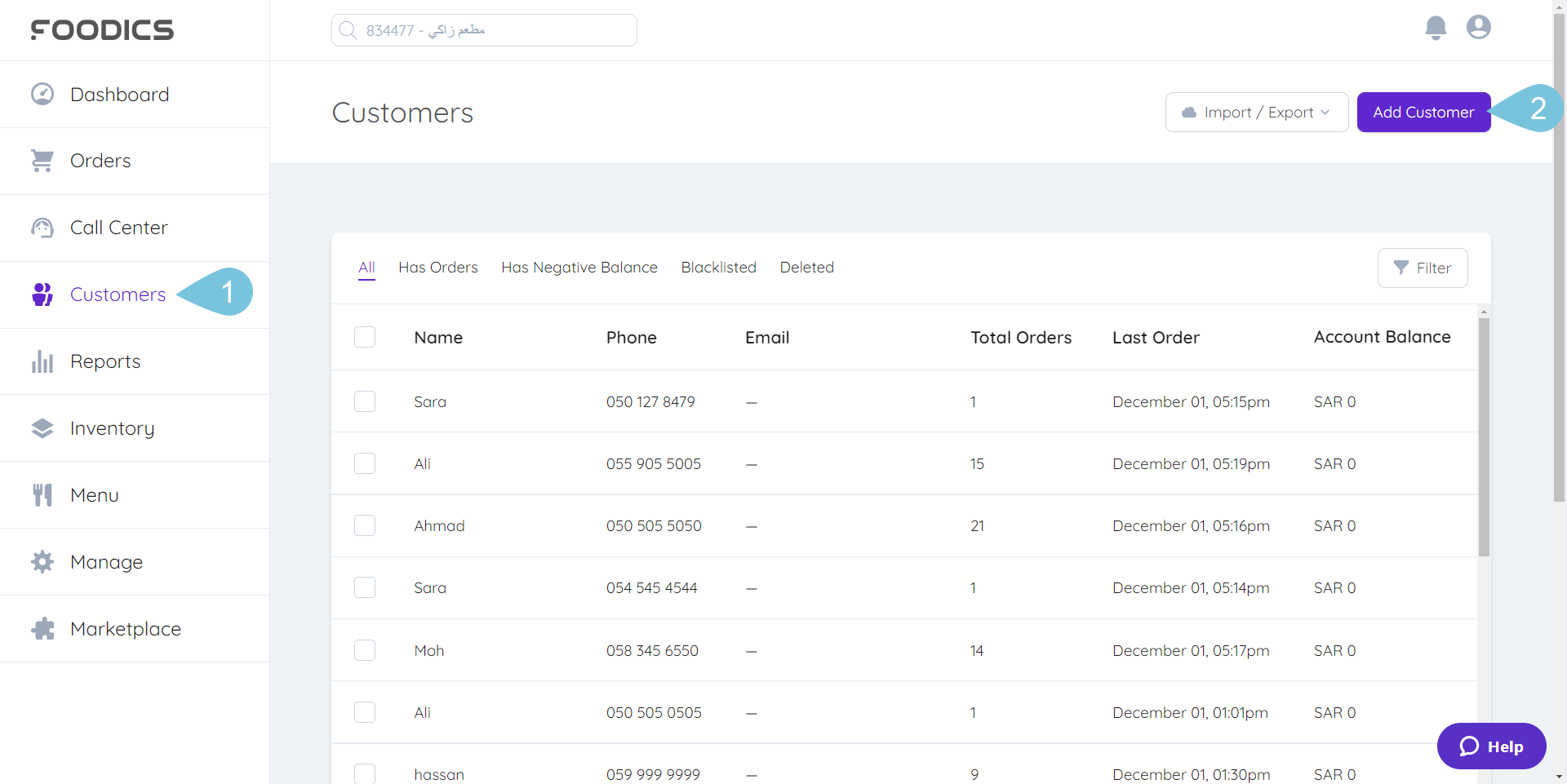This screenshot has width=1567, height=784.
Task: Expand the Import / Export dropdown
Action: pyautogui.click(x=1256, y=112)
